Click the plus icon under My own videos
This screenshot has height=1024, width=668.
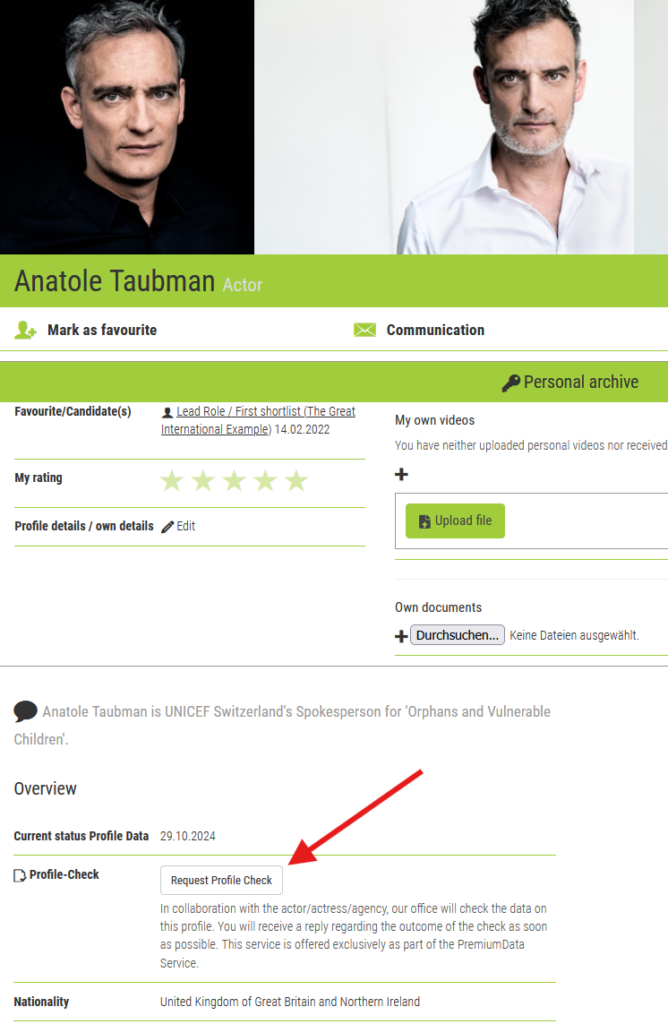[x=402, y=474]
